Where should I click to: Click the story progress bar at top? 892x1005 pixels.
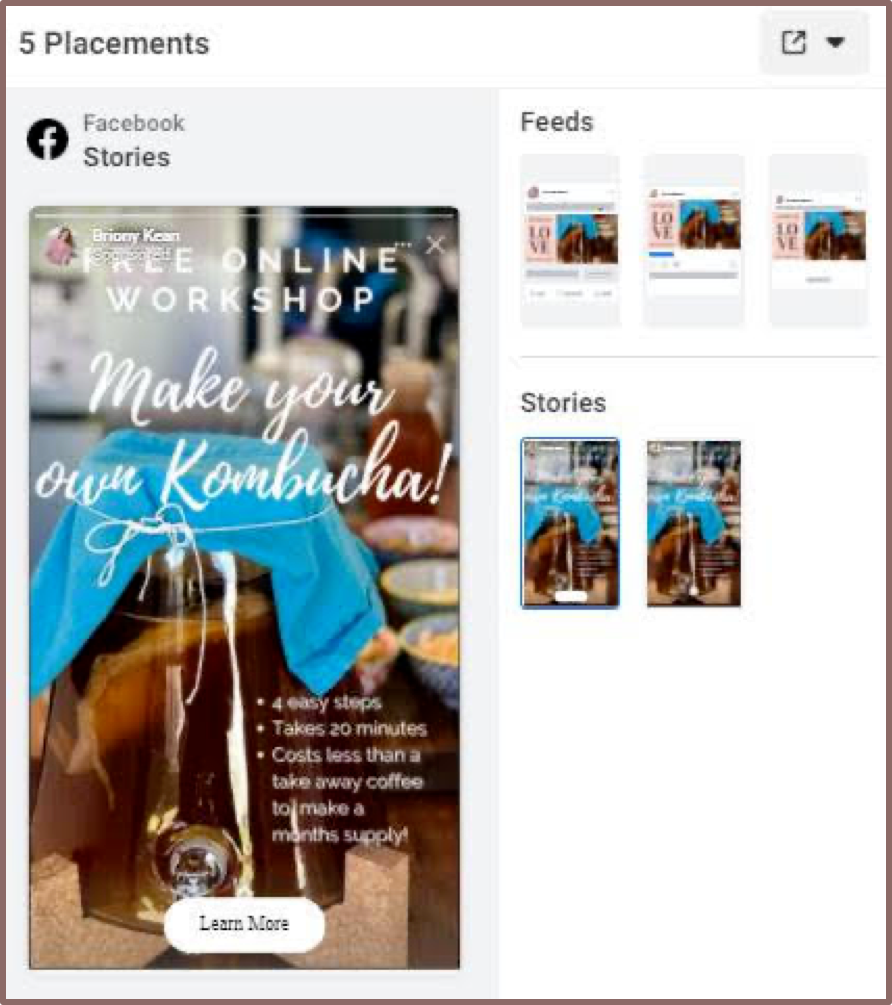pyautogui.click(x=244, y=216)
